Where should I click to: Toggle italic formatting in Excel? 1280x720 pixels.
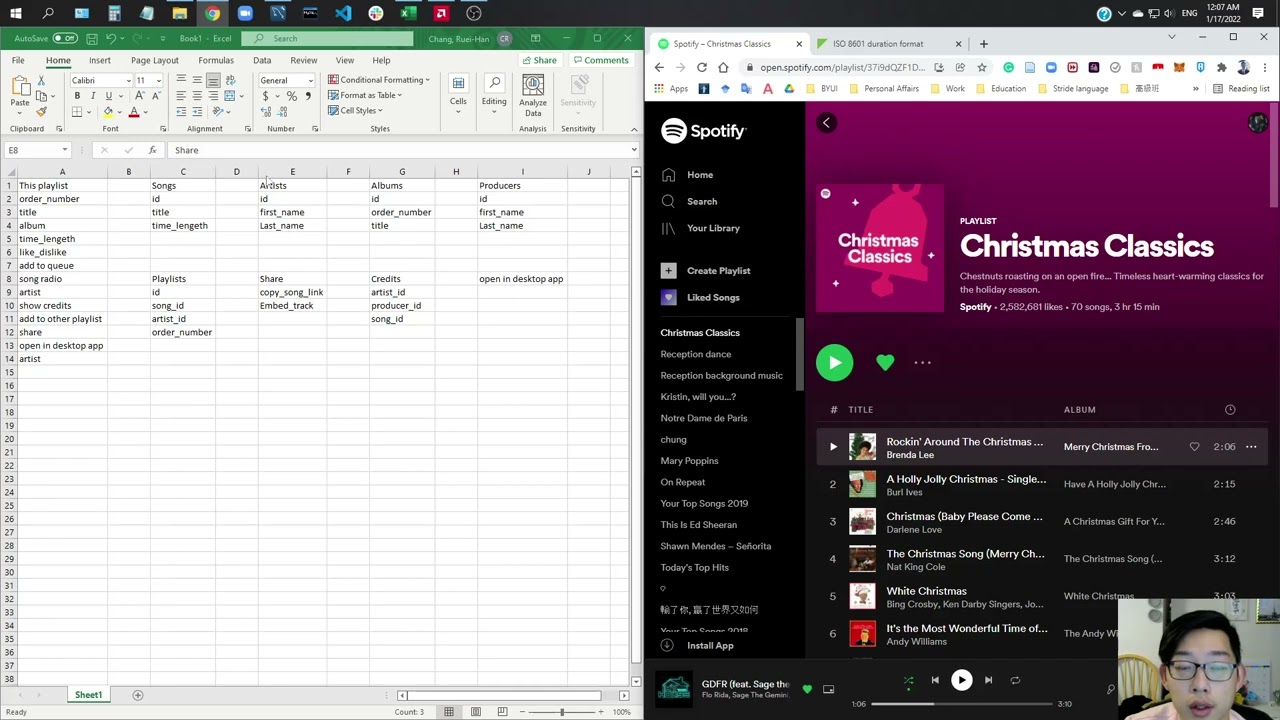(x=93, y=96)
